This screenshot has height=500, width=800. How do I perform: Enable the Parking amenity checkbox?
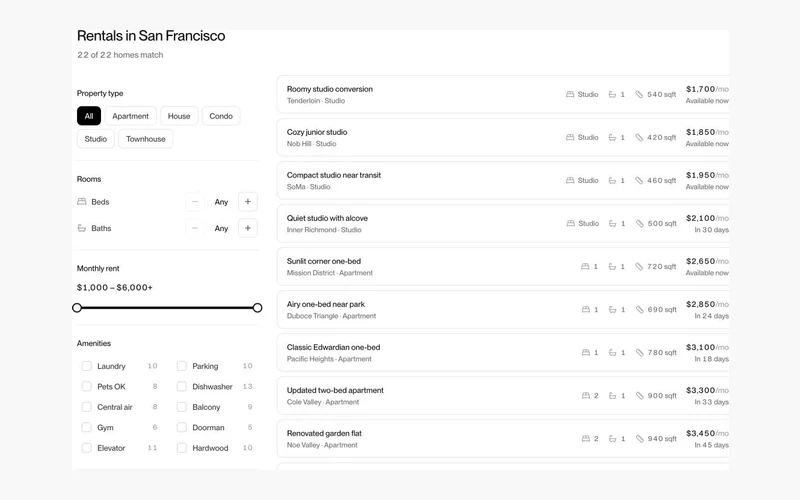click(x=182, y=366)
